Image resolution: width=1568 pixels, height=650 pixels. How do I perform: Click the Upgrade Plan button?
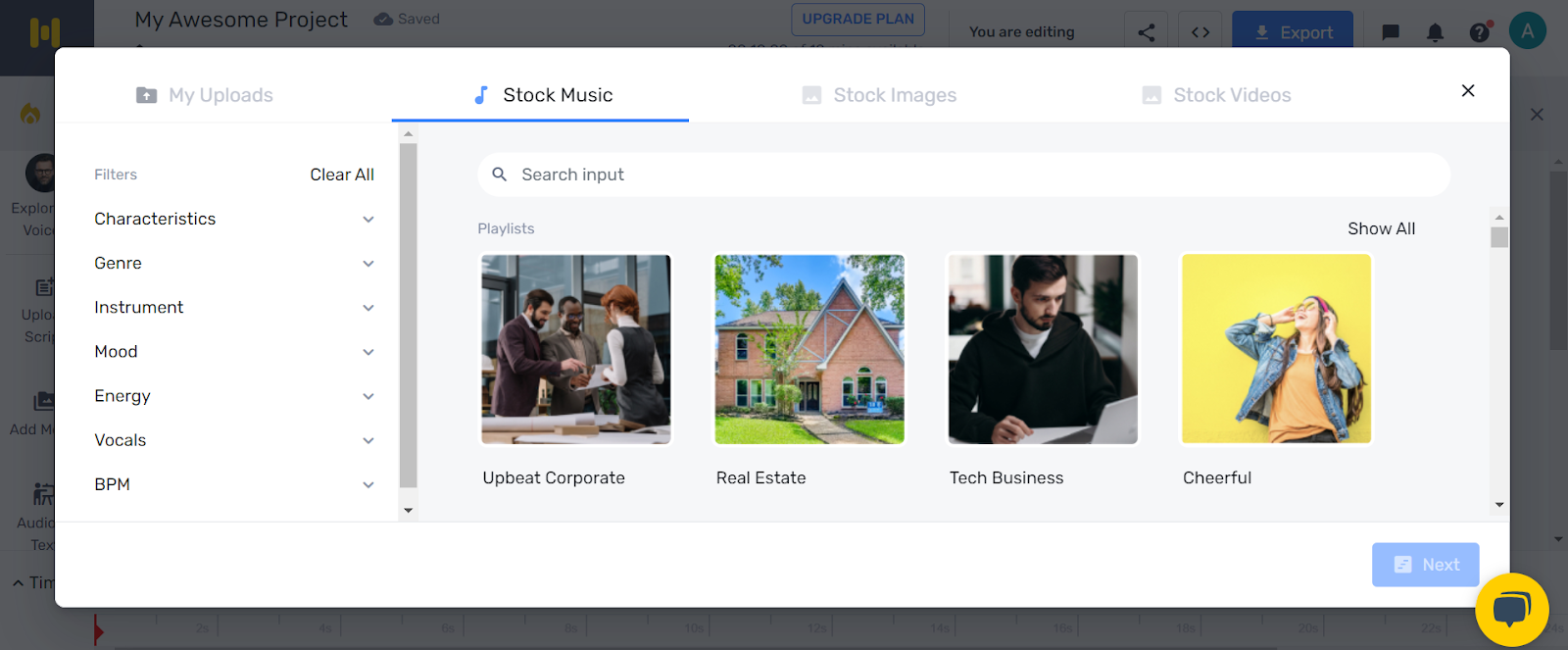pyautogui.click(x=857, y=19)
